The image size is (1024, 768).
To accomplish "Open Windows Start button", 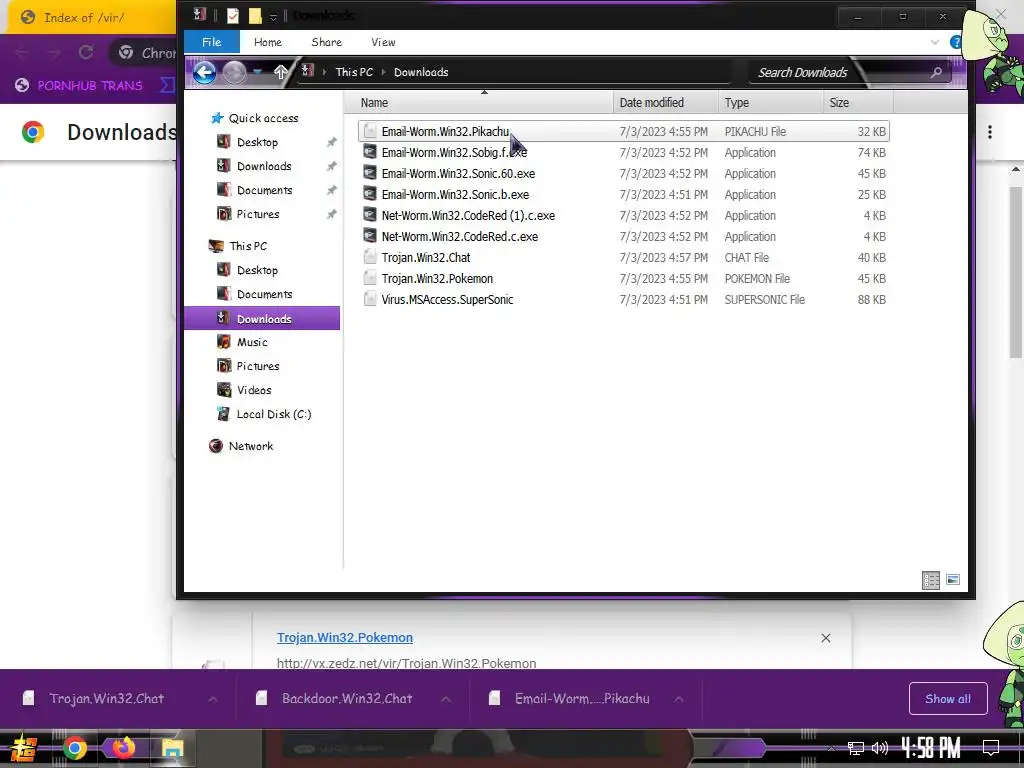I will (x=24, y=748).
